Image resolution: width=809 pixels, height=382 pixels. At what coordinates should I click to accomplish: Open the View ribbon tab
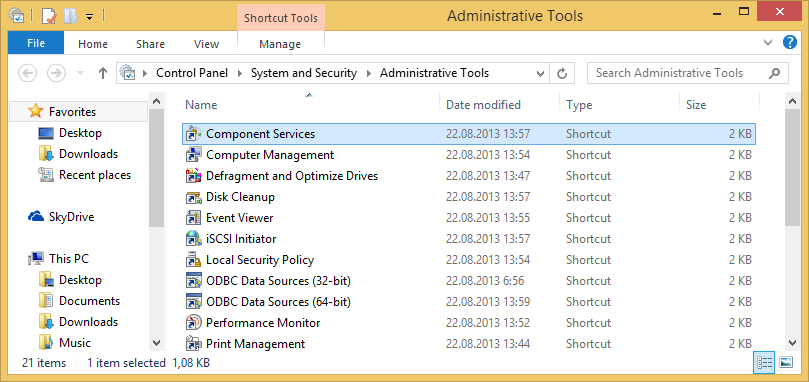point(206,44)
